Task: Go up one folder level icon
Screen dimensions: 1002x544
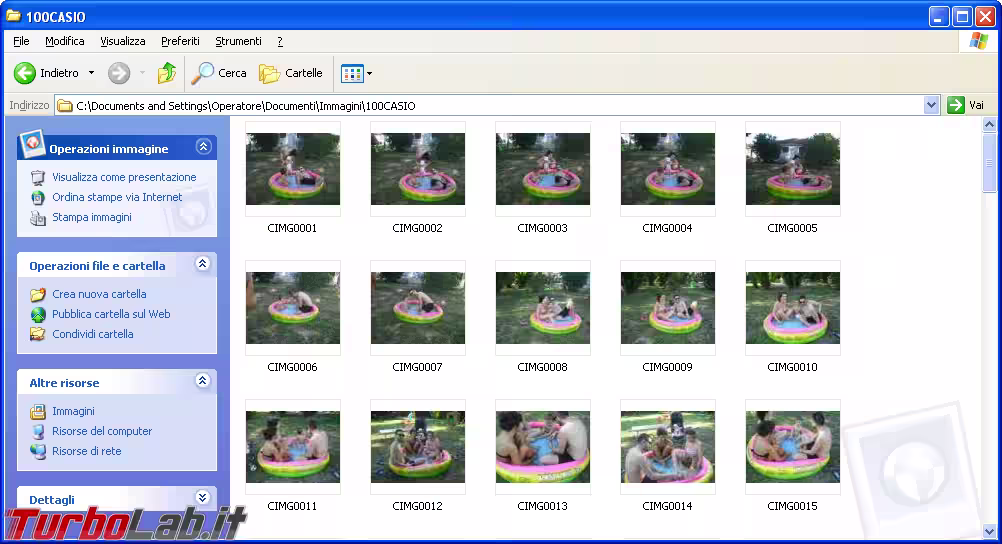Action: coord(167,73)
